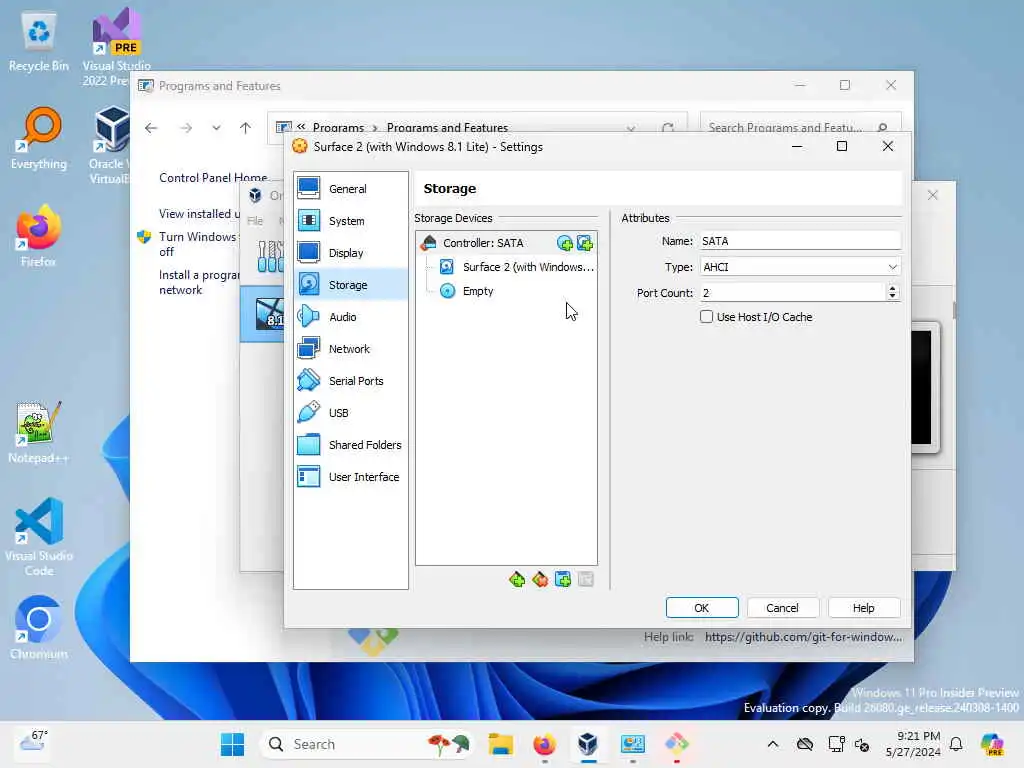1024x768 pixels.
Task: Click the Storage category icon
Action: coord(308,285)
